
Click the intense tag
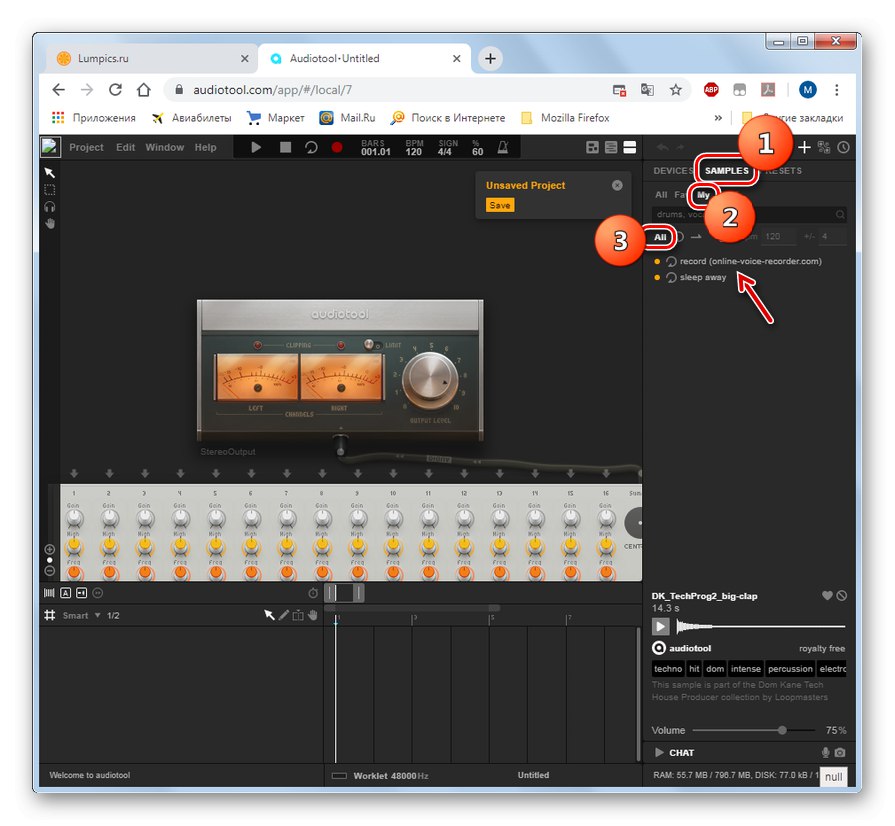coord(745,668)
